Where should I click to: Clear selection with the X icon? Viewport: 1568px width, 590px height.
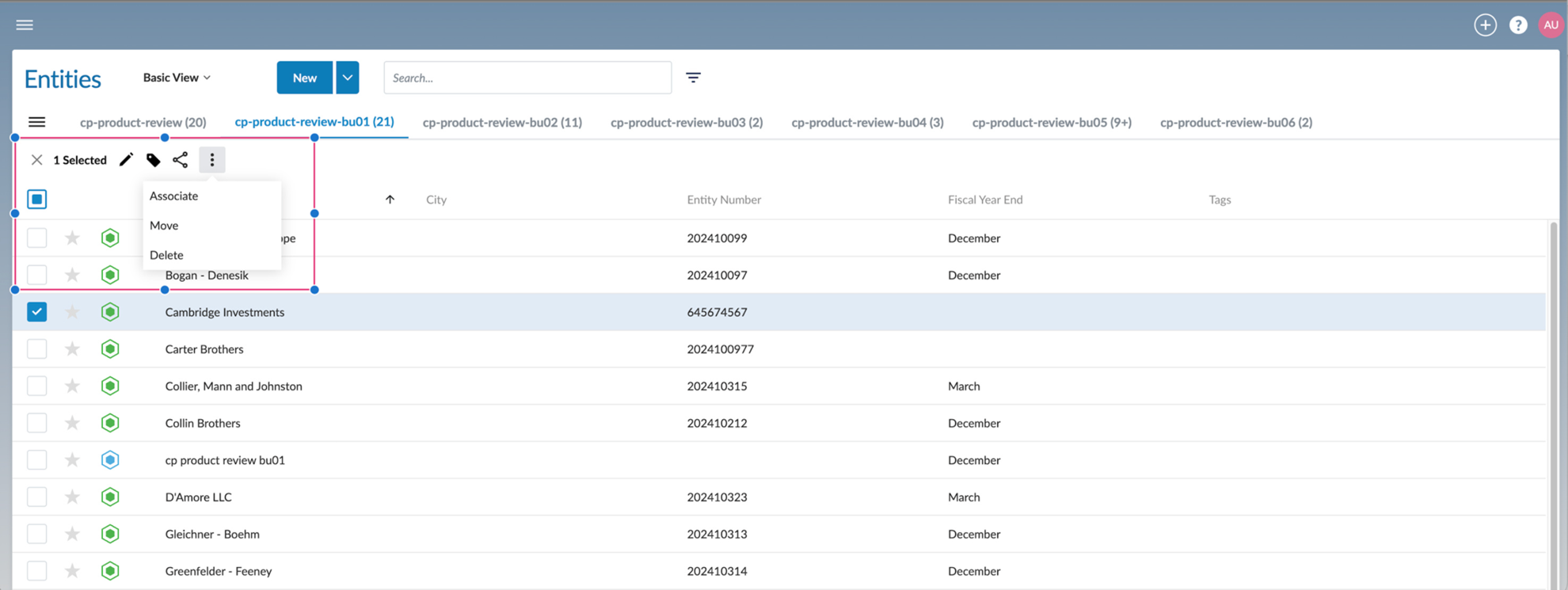click(x=36, y=160)
